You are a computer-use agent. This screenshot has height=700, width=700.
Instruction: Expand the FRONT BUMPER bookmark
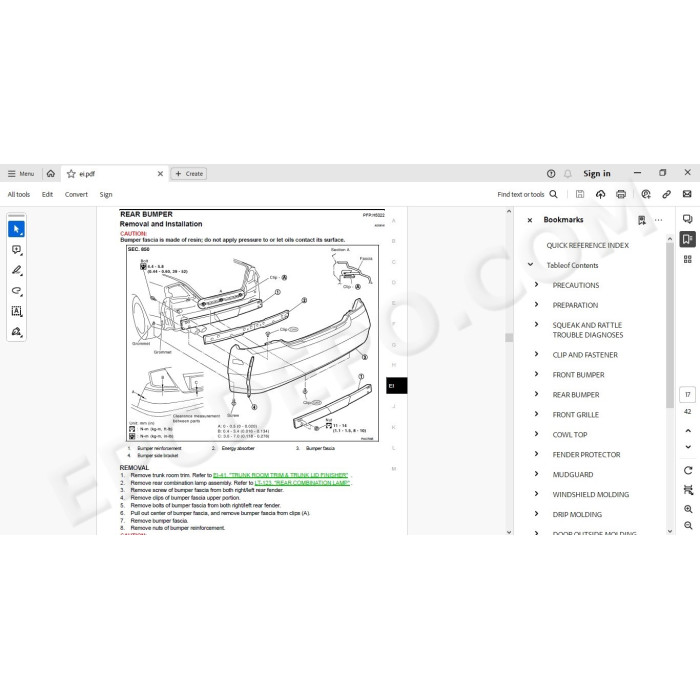537,374
